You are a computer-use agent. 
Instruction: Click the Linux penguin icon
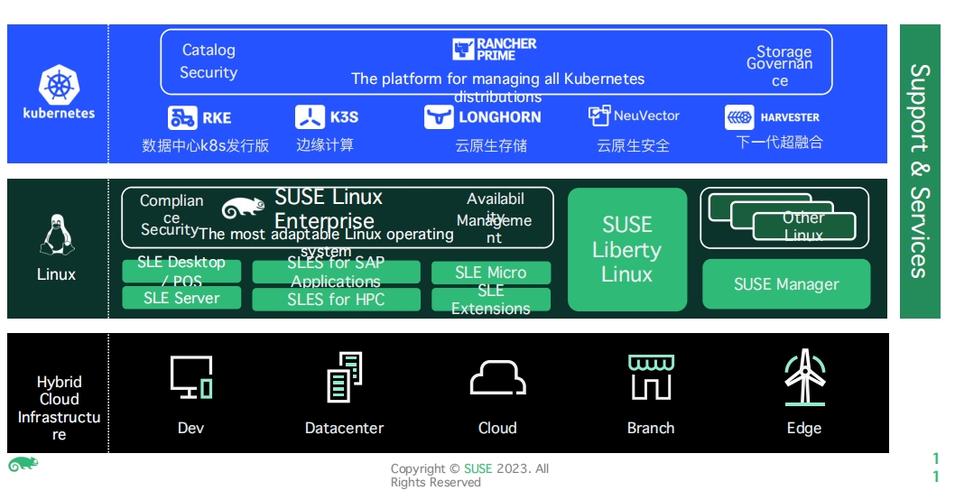click(56, 236)
